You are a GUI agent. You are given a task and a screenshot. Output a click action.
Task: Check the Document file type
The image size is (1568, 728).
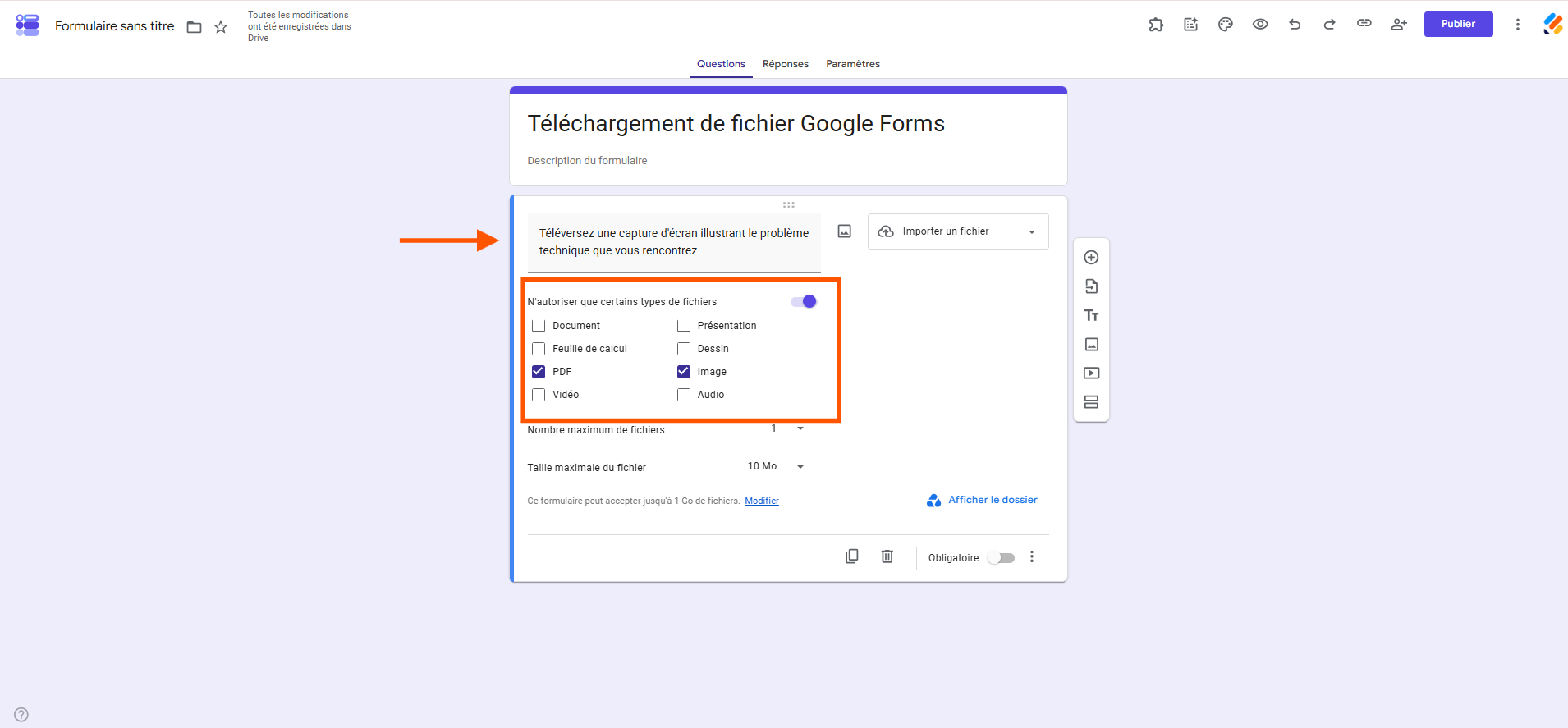point(539,326)
